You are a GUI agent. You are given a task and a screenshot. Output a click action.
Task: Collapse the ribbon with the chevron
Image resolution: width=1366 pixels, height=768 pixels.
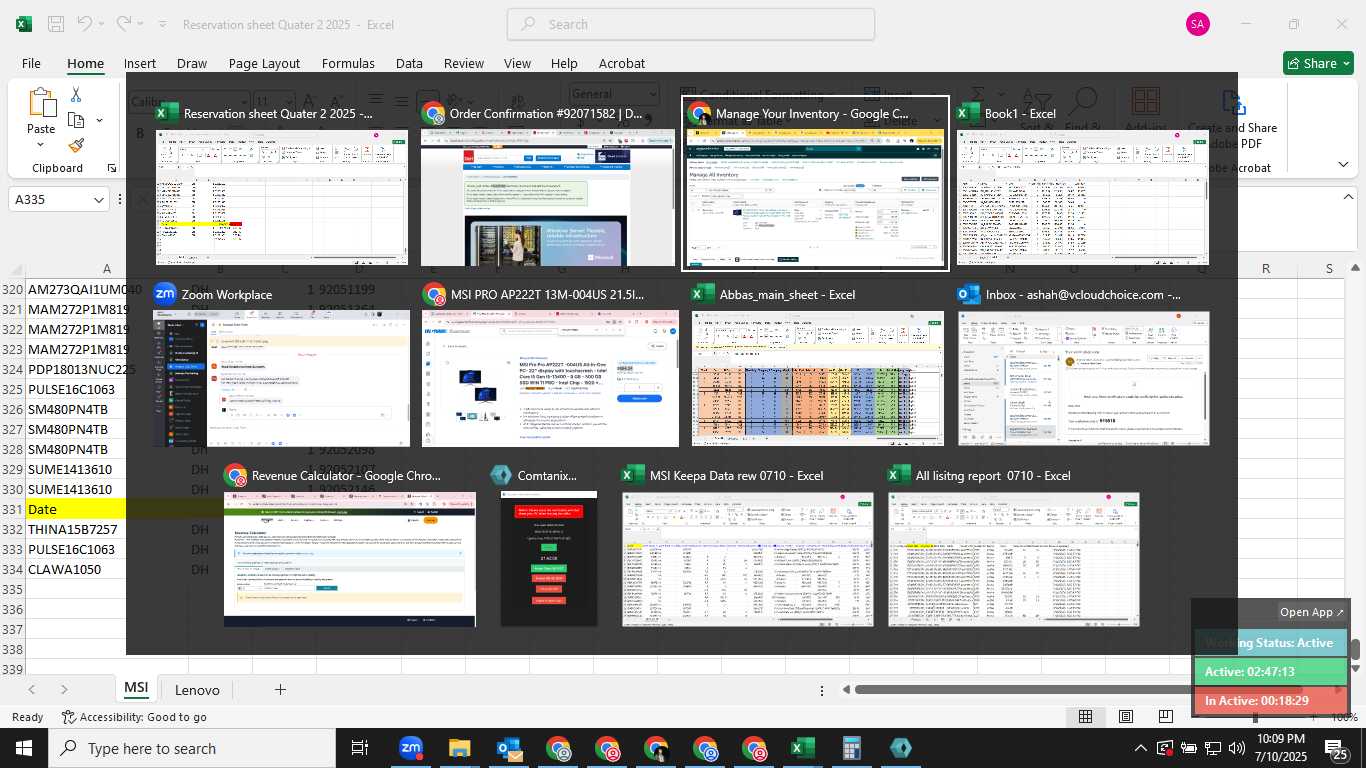point(1343,164)
